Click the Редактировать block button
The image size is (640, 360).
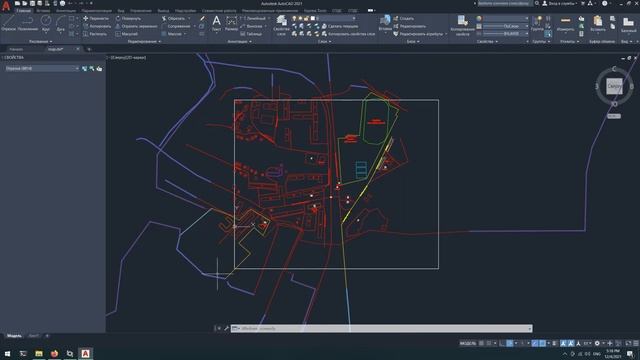tap(409, 26)
